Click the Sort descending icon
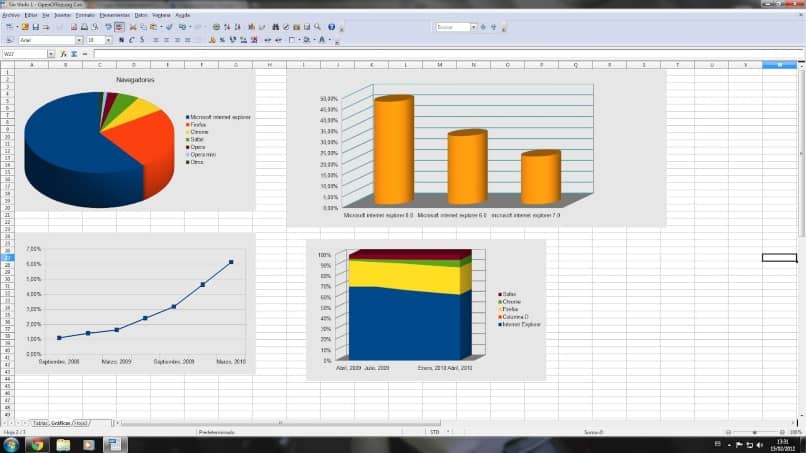The image size is (806, 453). 237,27
